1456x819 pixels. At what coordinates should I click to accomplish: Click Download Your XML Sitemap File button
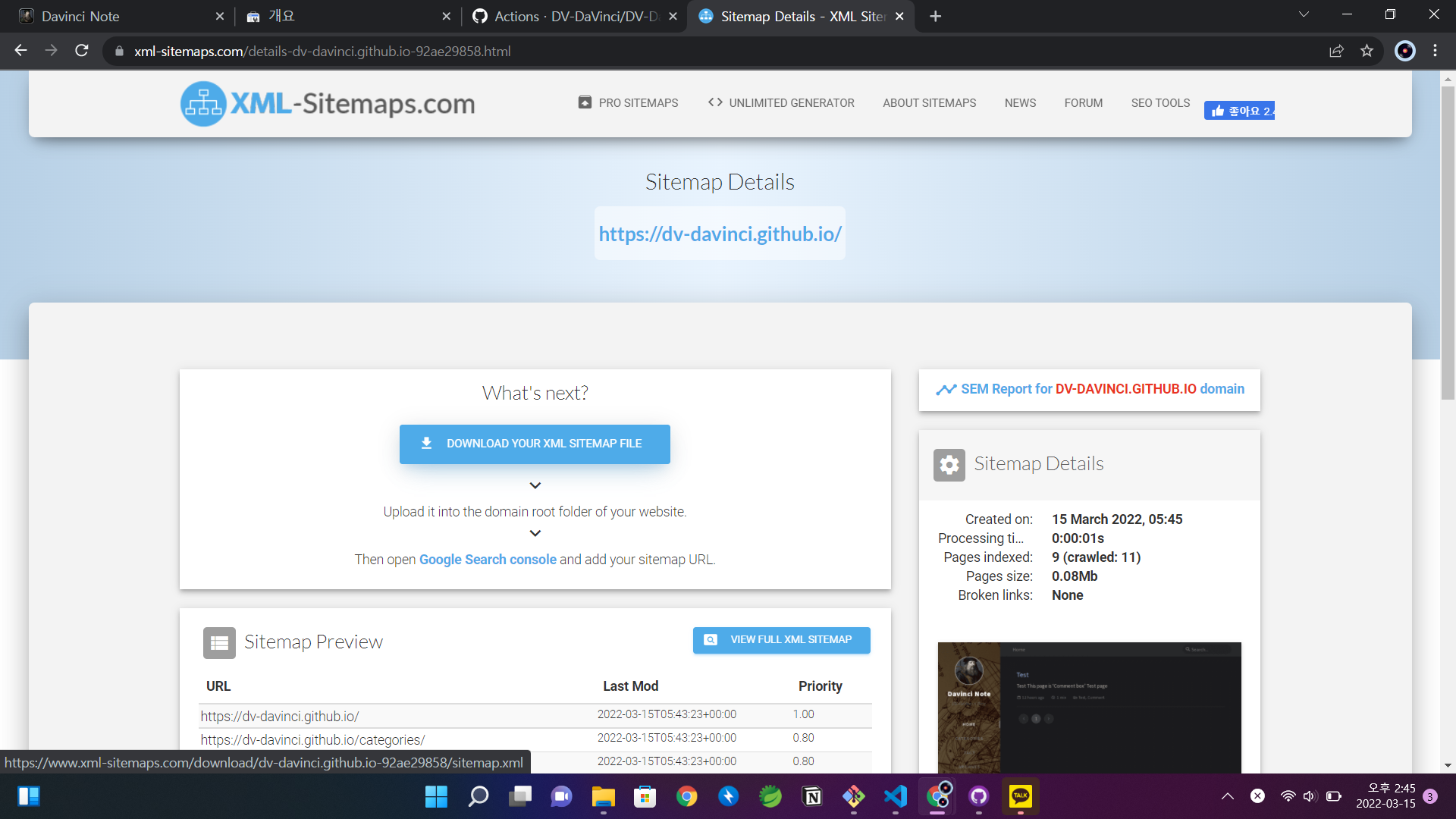coord(535,444)
